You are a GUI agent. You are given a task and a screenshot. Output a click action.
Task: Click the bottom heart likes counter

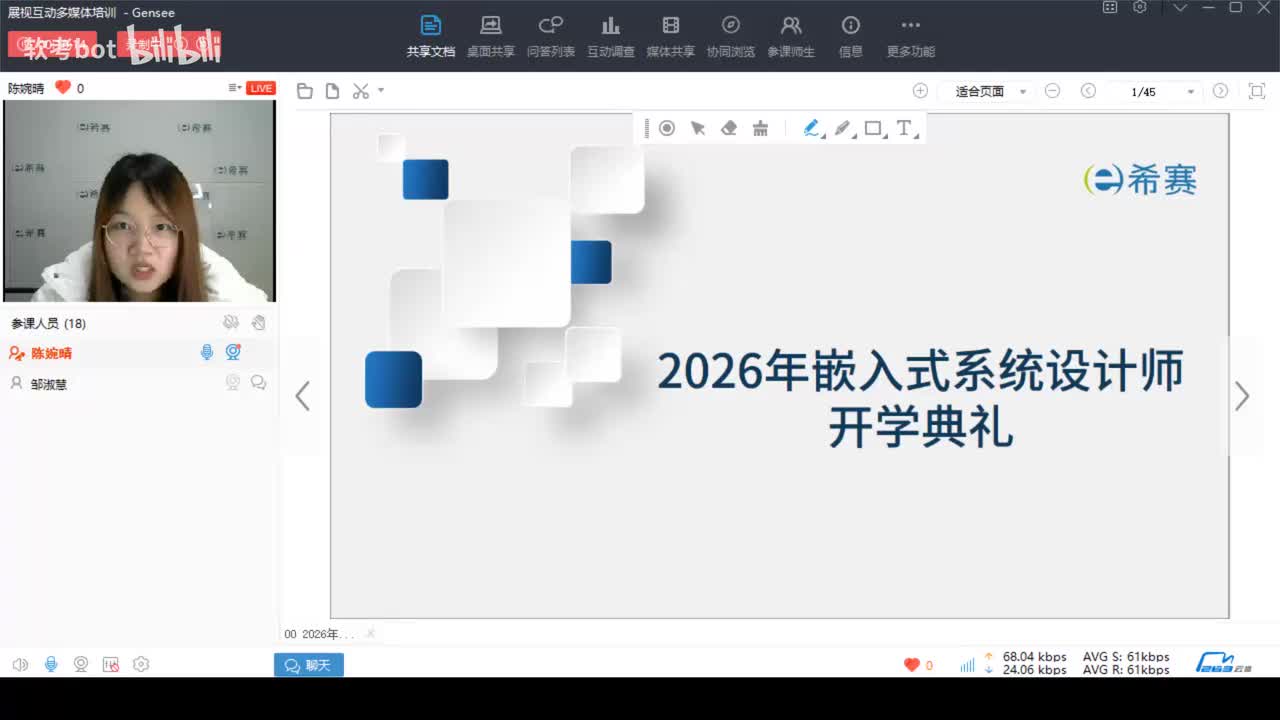(918, 665)
